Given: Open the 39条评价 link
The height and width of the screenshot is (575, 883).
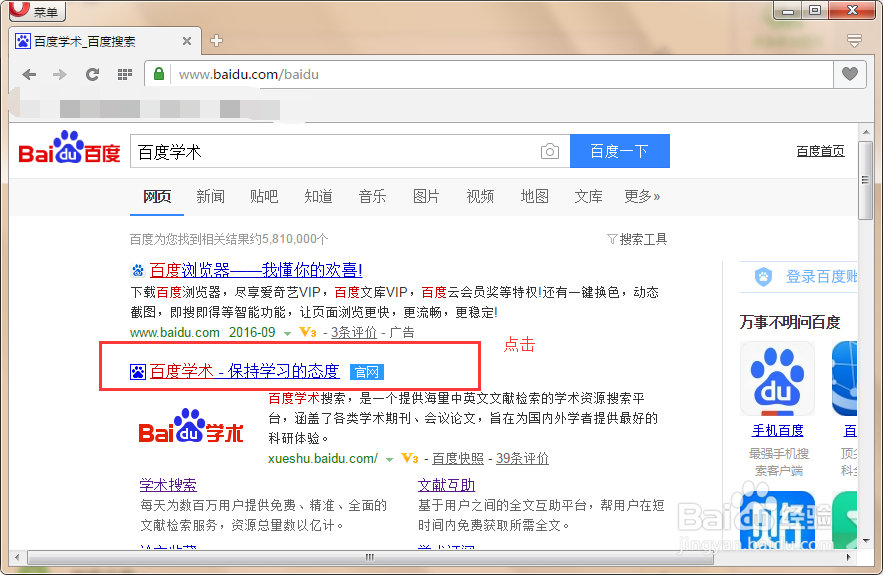Looking at the screenshot, I should 522,458.
